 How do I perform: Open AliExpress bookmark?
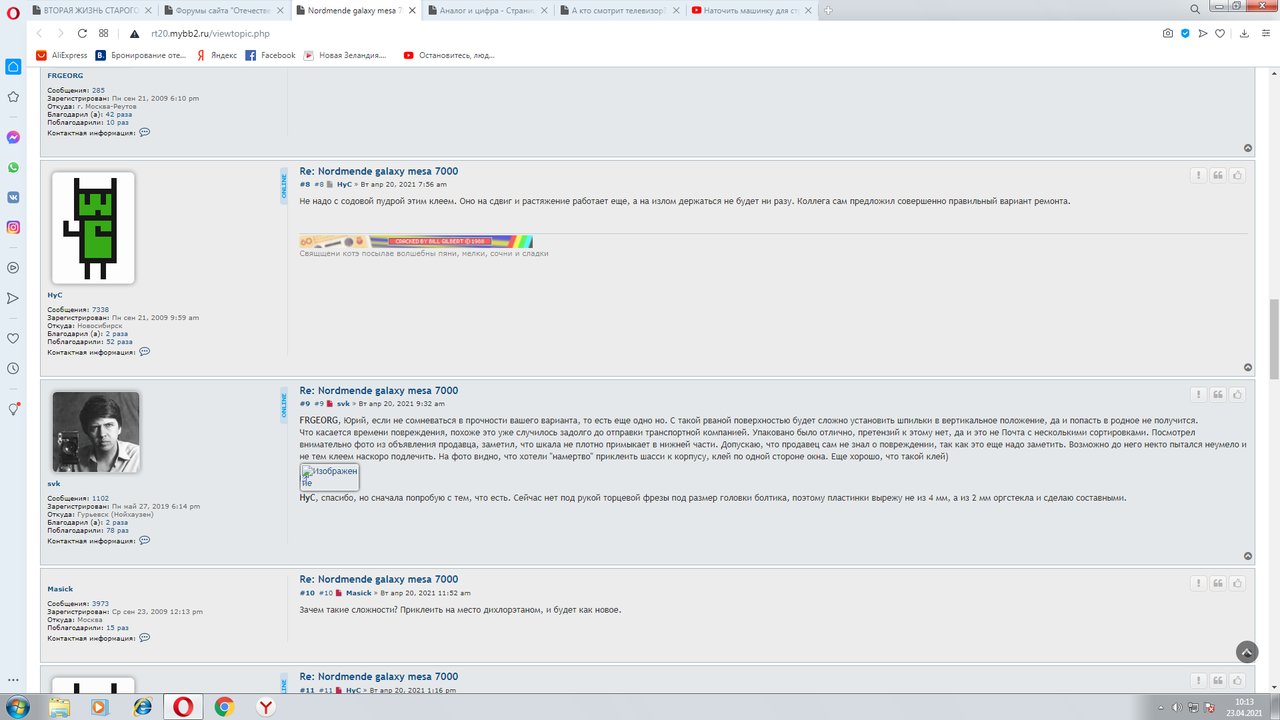point(62,55)
